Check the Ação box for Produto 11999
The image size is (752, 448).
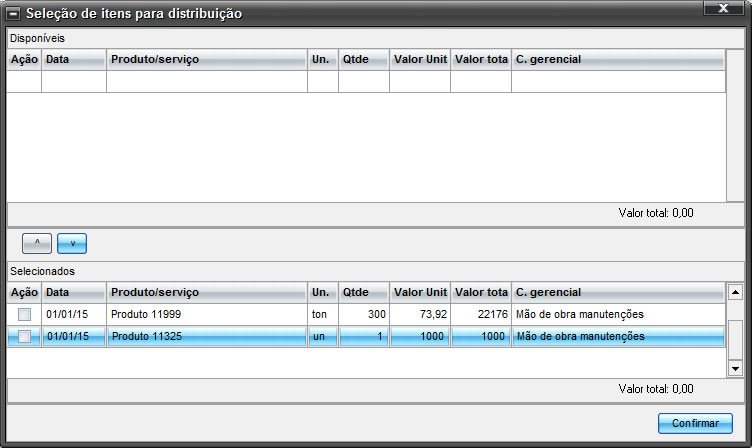pyautogui.click(x=24, y=314)
